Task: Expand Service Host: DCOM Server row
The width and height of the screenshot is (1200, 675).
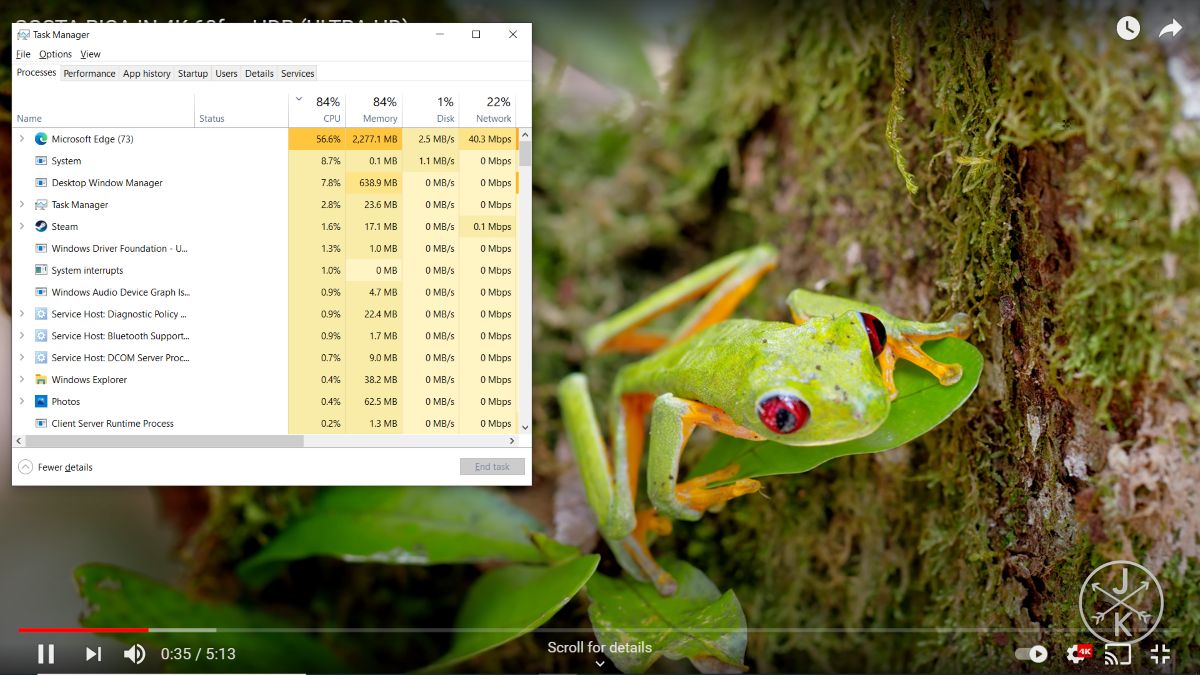Action: tap(22, 358)
